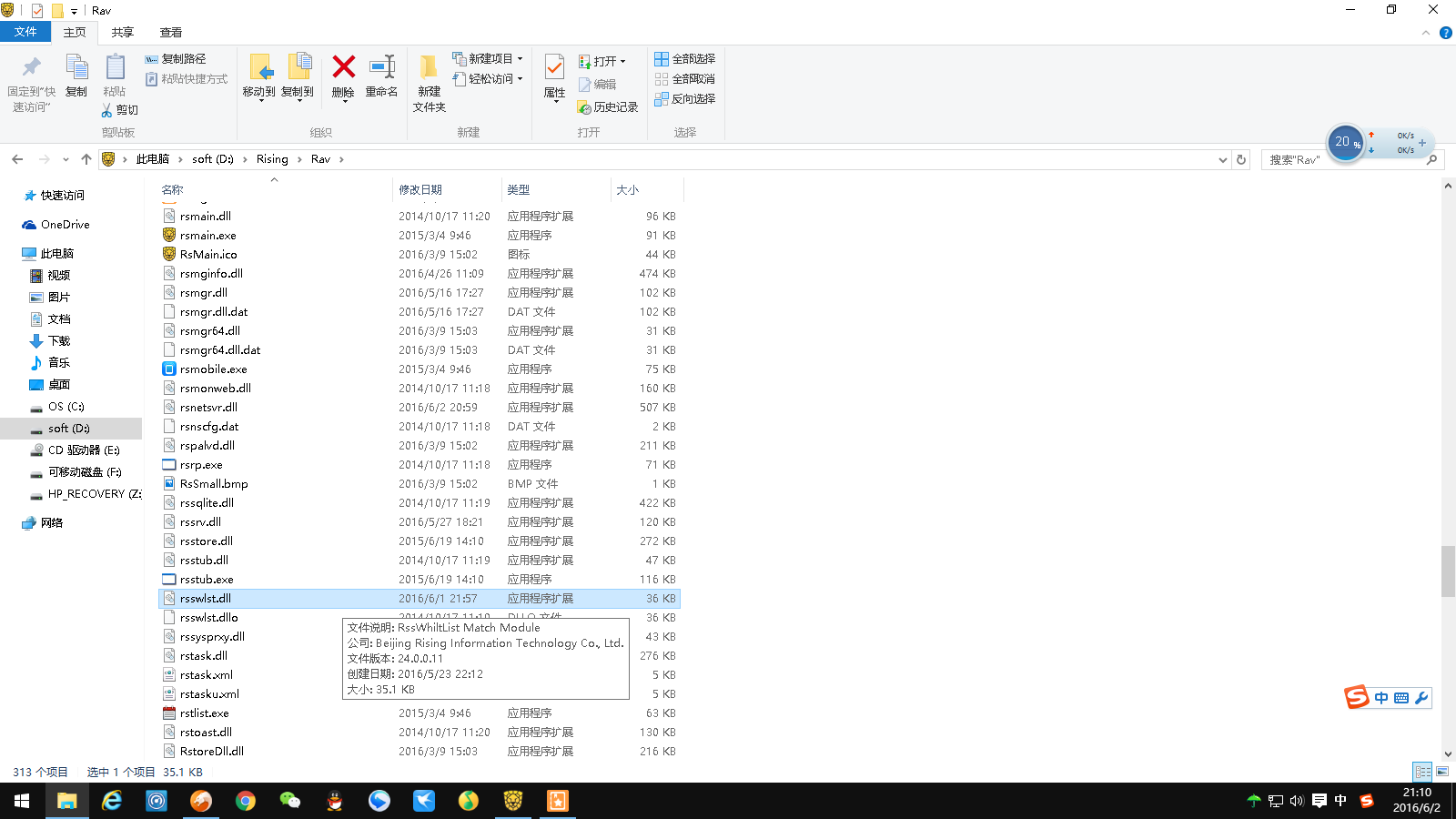Select the RsSmall.bmp file

214,484
